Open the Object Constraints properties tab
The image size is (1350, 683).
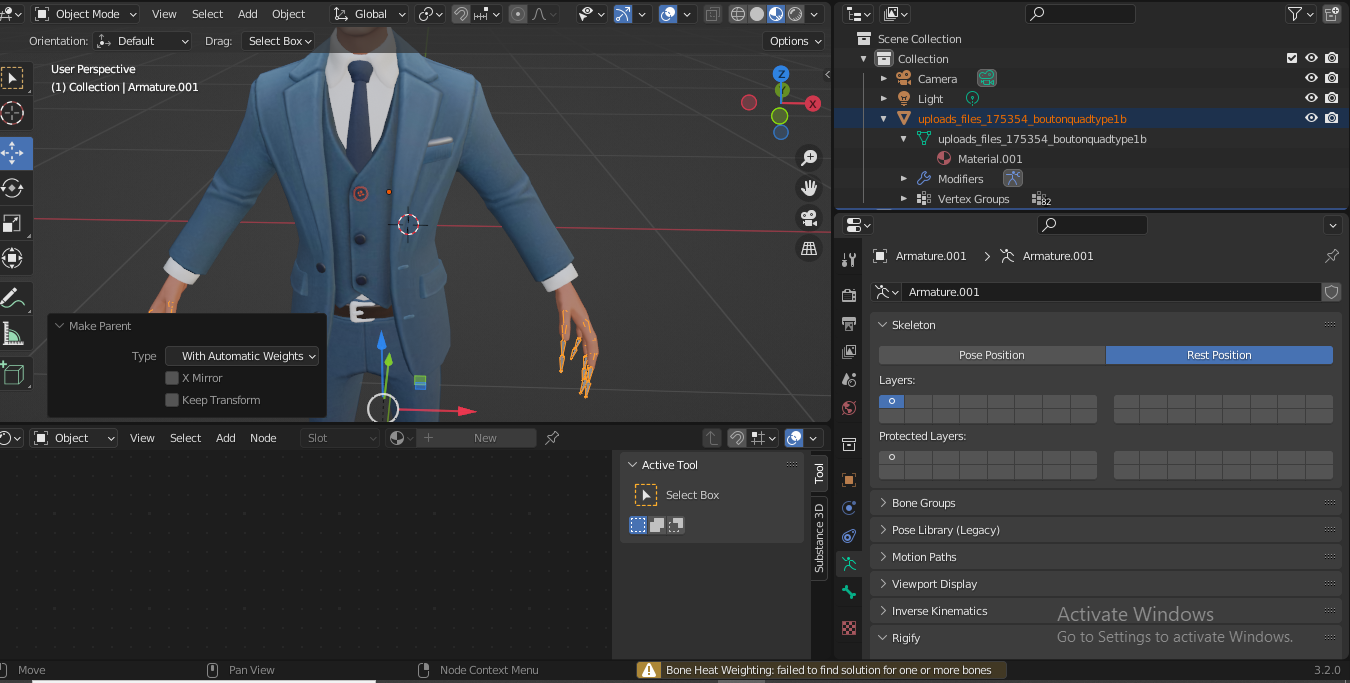coord(849,535)
